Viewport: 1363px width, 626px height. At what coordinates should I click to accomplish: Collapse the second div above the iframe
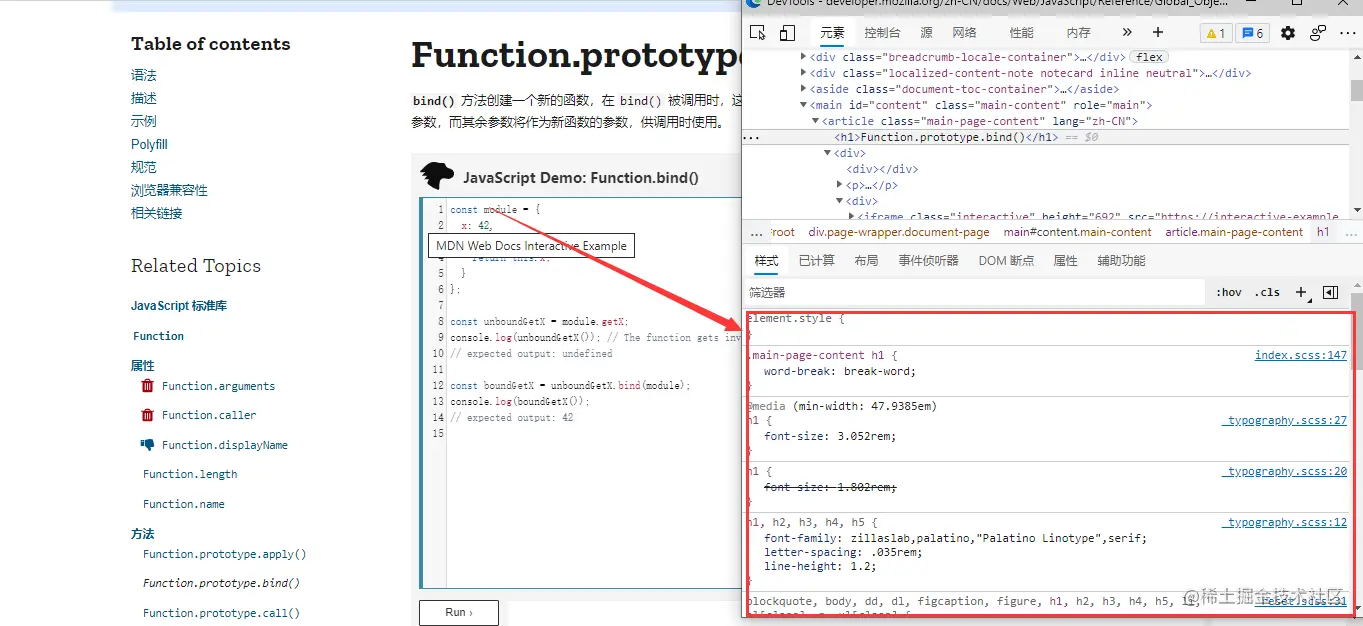pos(840,201)
